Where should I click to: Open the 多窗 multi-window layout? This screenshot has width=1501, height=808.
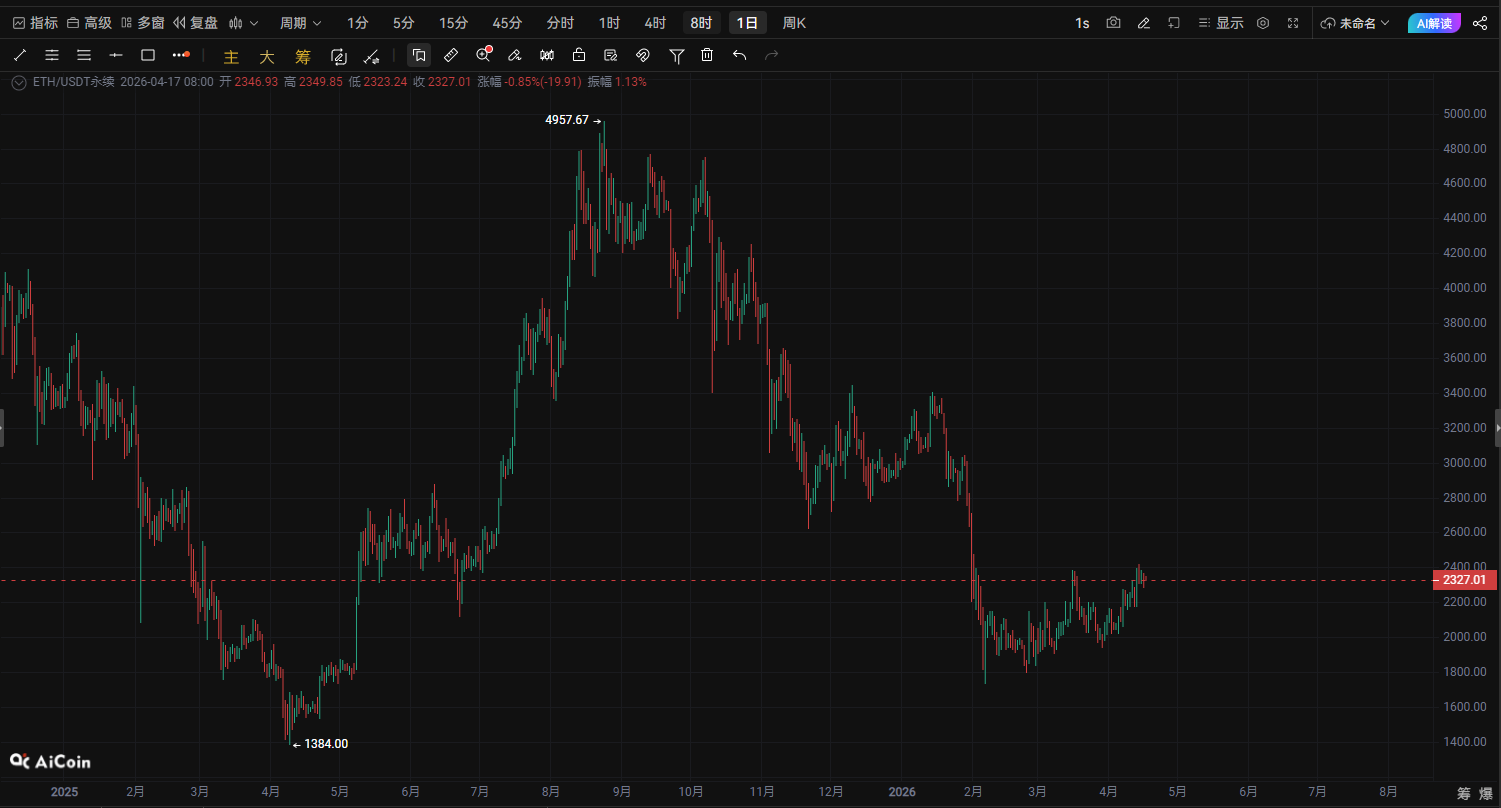142,23
